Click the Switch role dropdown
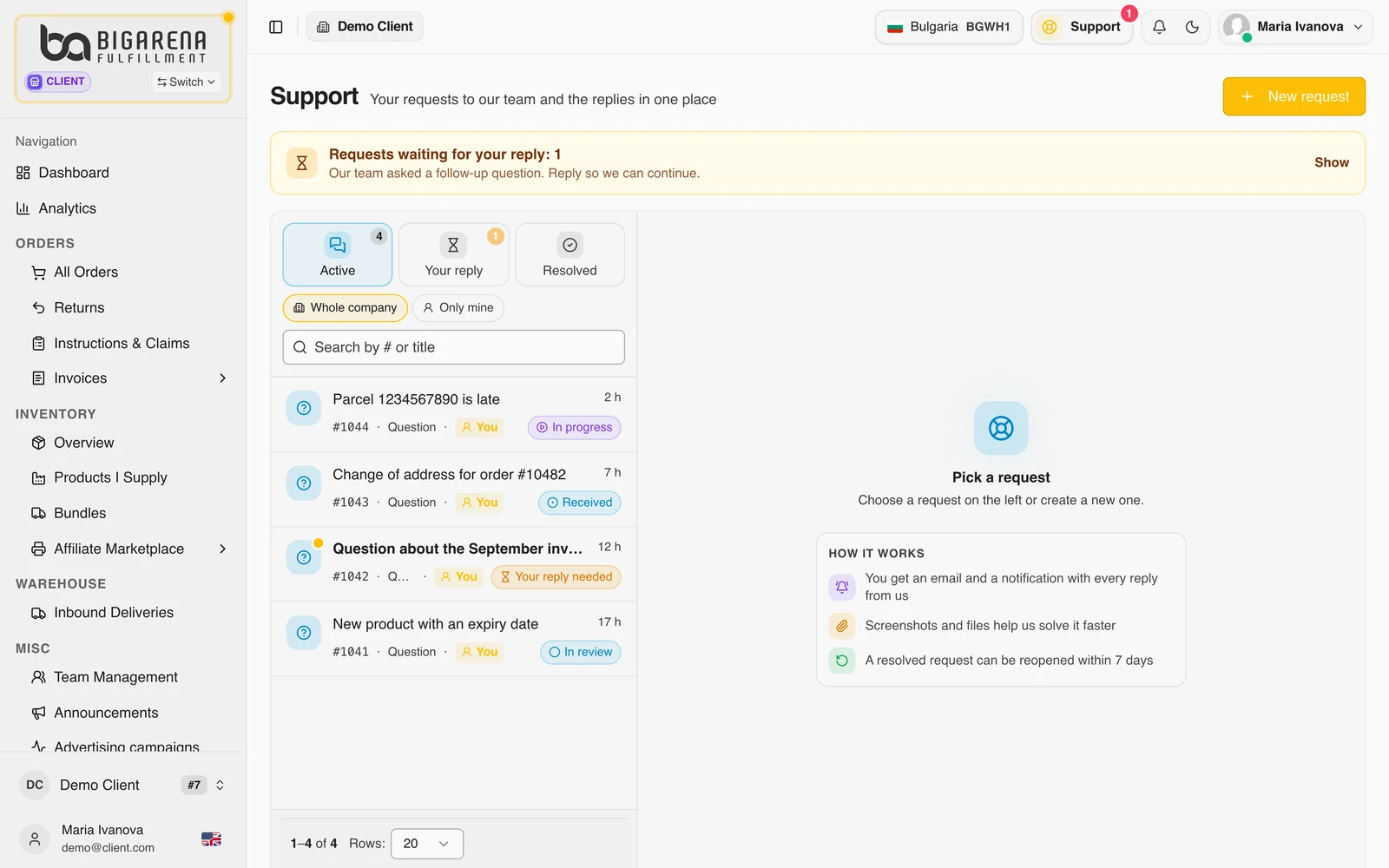This screenshot has height=868, width=1389. click(186, 82)
